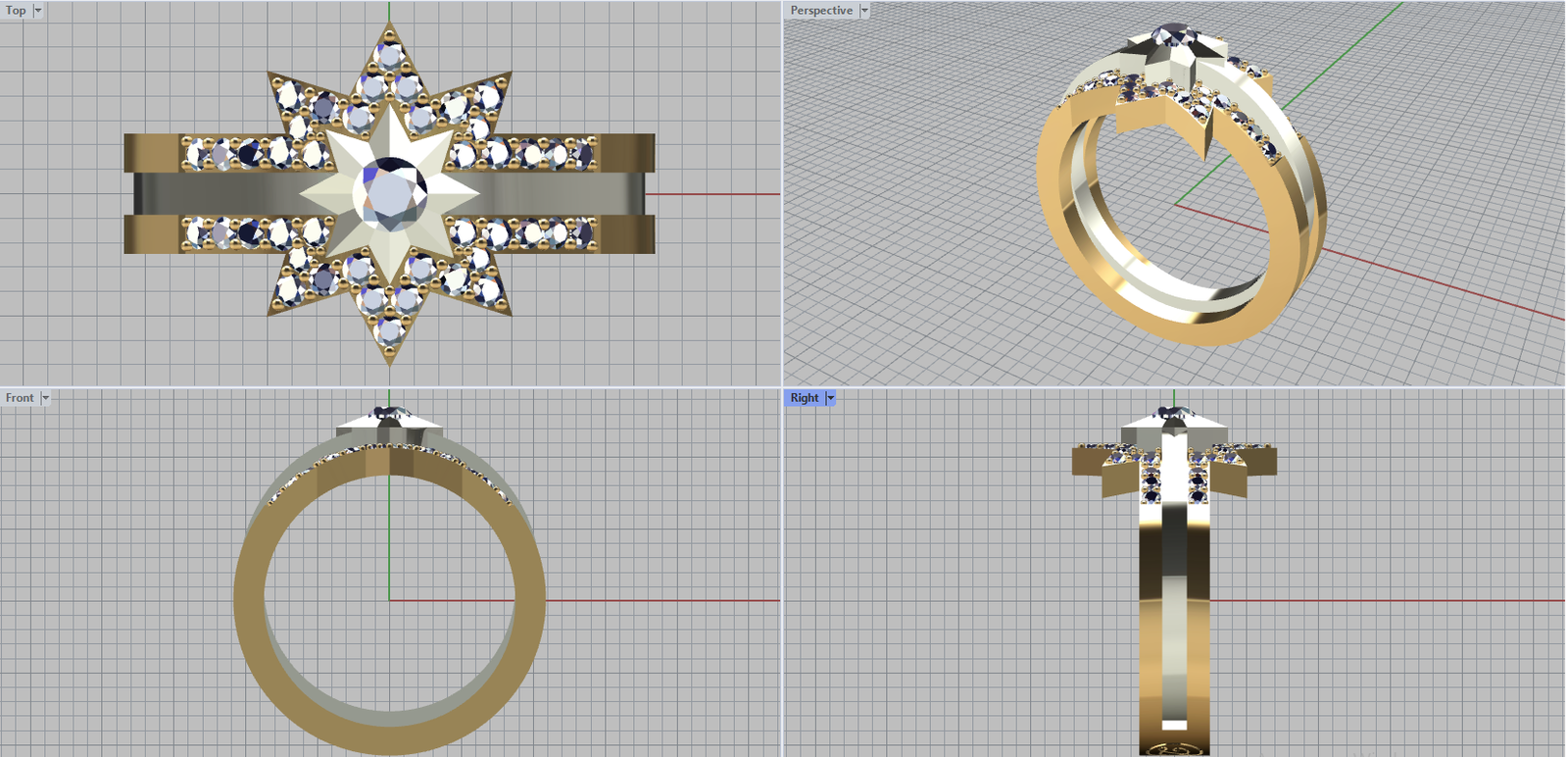Expand the Right viewport menu arrow
Viewport: 1568px width, 757px height.
[x=830, y=398]
